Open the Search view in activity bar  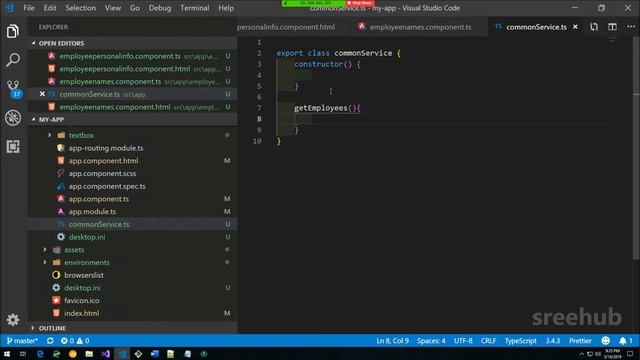tap(13, 60)
